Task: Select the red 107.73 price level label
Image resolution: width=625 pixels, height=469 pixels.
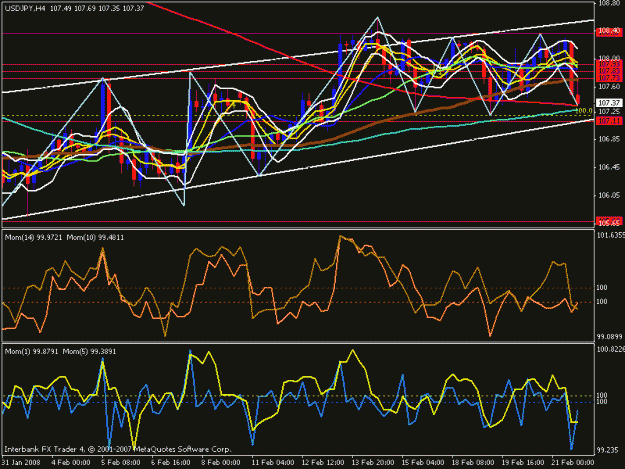Action: [x=609, y=78]
